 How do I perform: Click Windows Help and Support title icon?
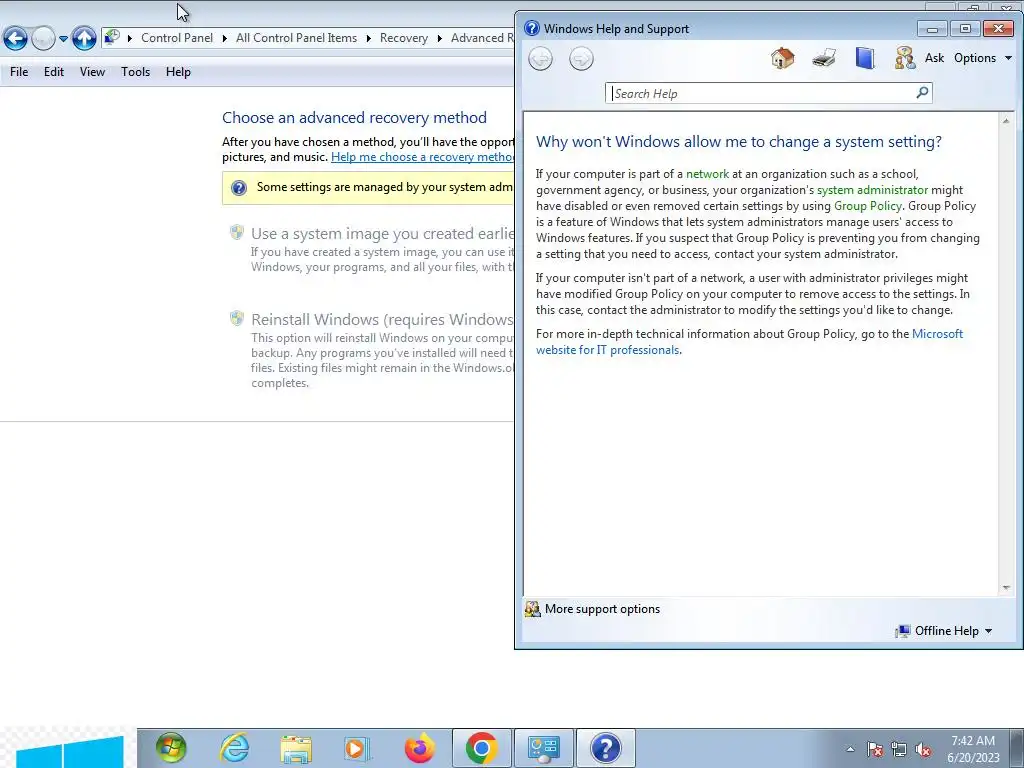pos(532,28)
